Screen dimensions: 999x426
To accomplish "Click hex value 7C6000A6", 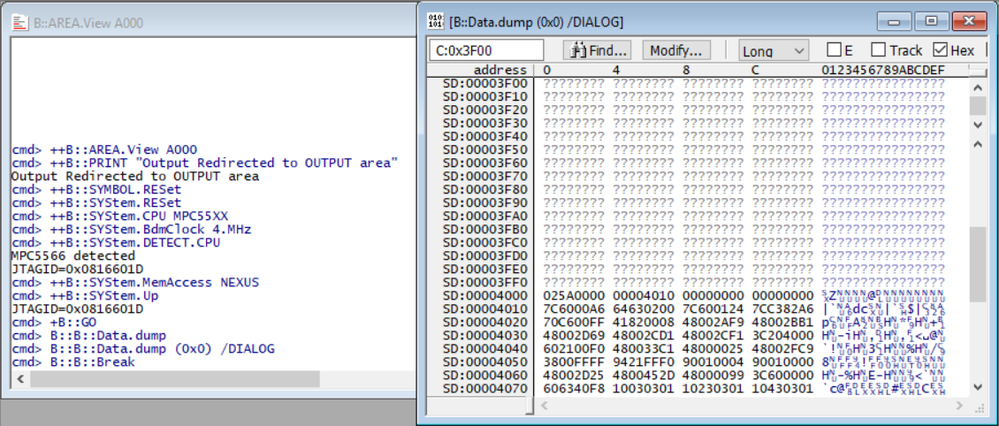I will point(574,309).
